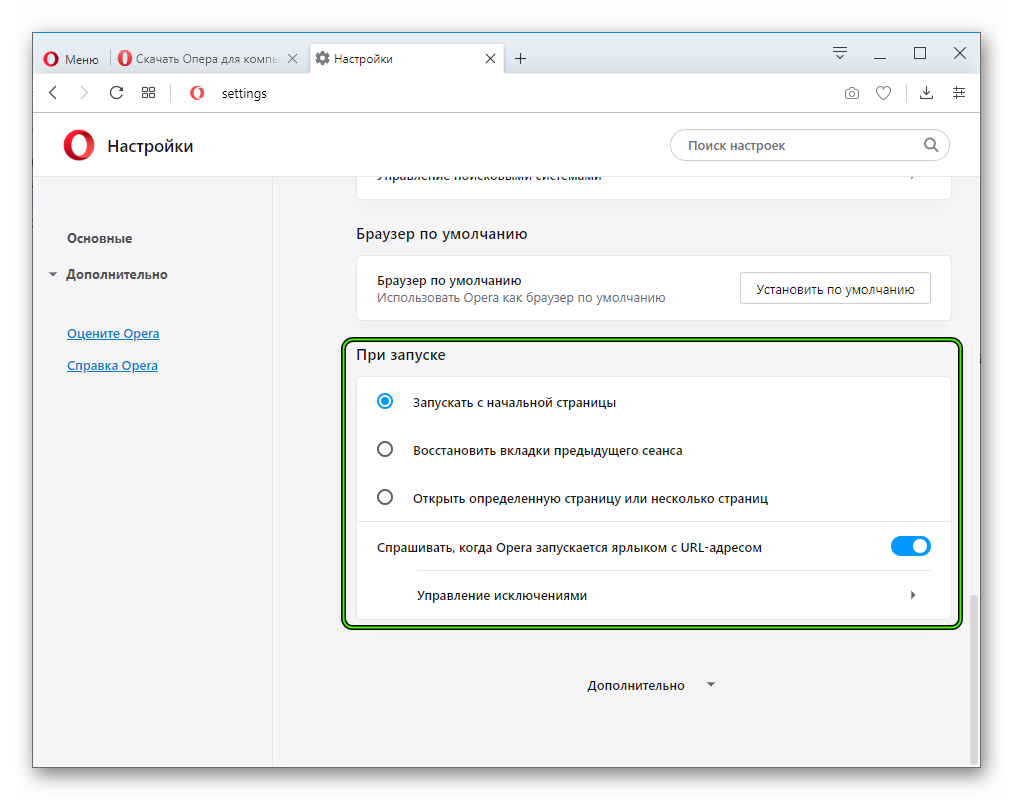Open Easy Setup sliders icon

959,93
